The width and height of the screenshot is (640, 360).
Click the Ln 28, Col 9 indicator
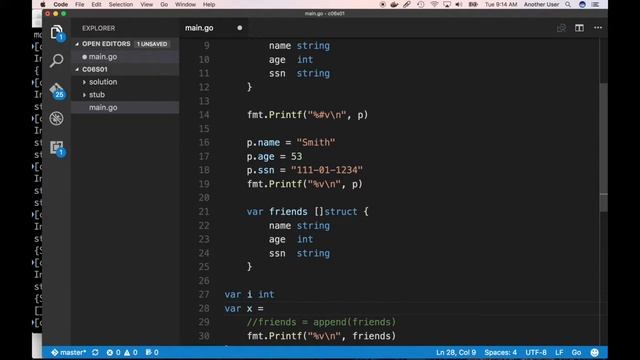456,352
